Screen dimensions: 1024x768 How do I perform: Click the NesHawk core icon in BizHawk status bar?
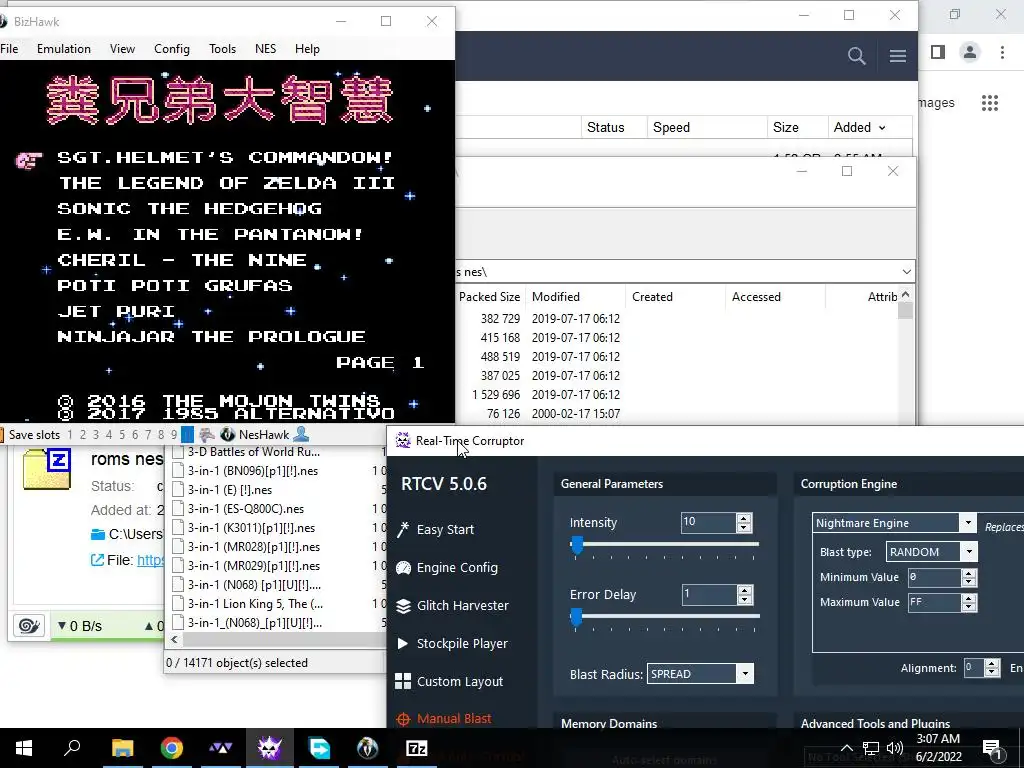tap(228, 434)
